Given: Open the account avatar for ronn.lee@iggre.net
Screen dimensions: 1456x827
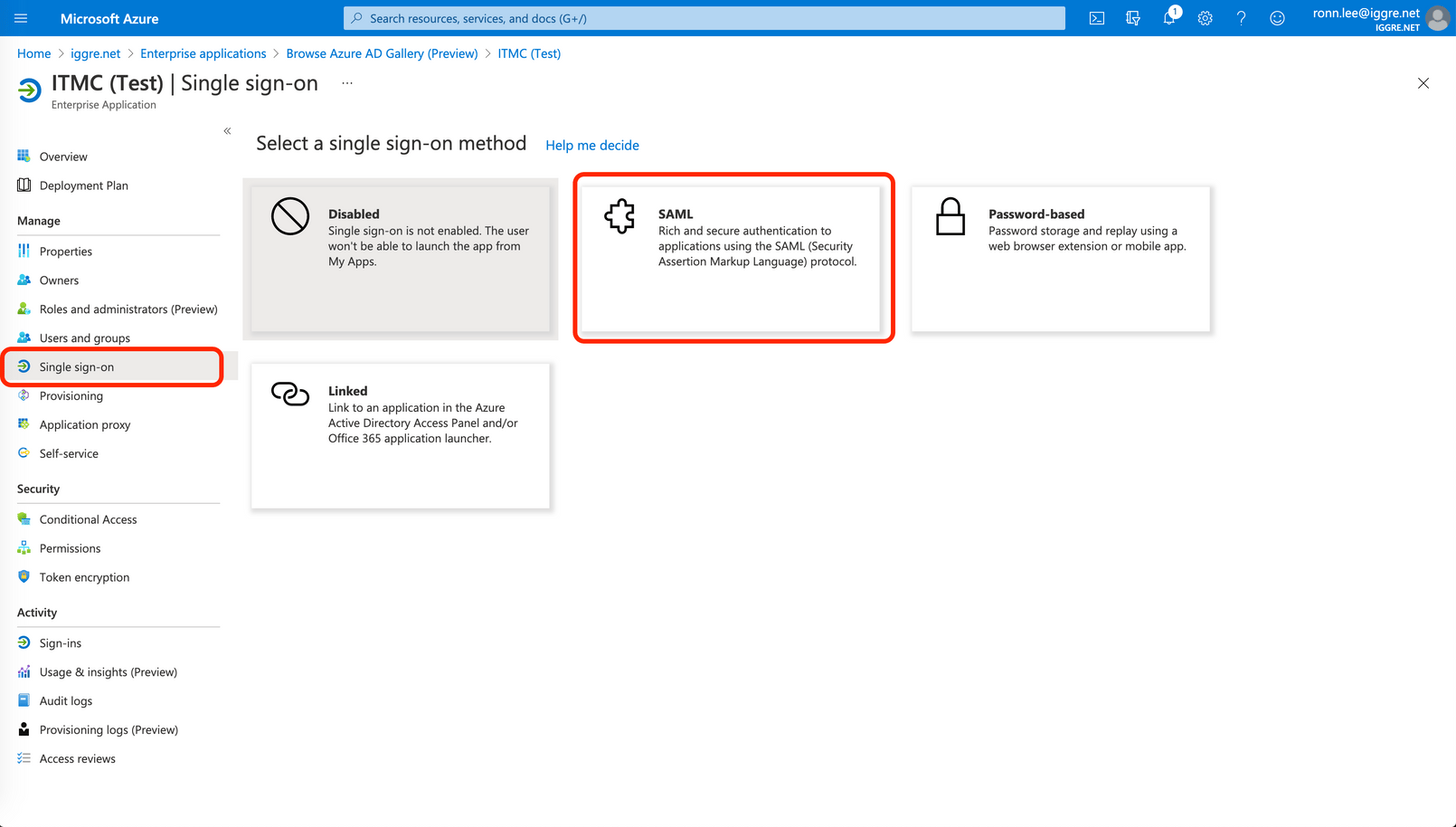Looking at the screenshot, I should click(x=1437, y=18).
